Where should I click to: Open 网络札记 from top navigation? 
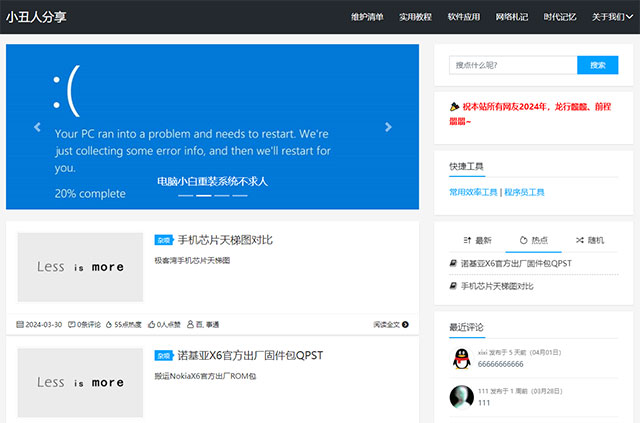[x=511, y=17]
